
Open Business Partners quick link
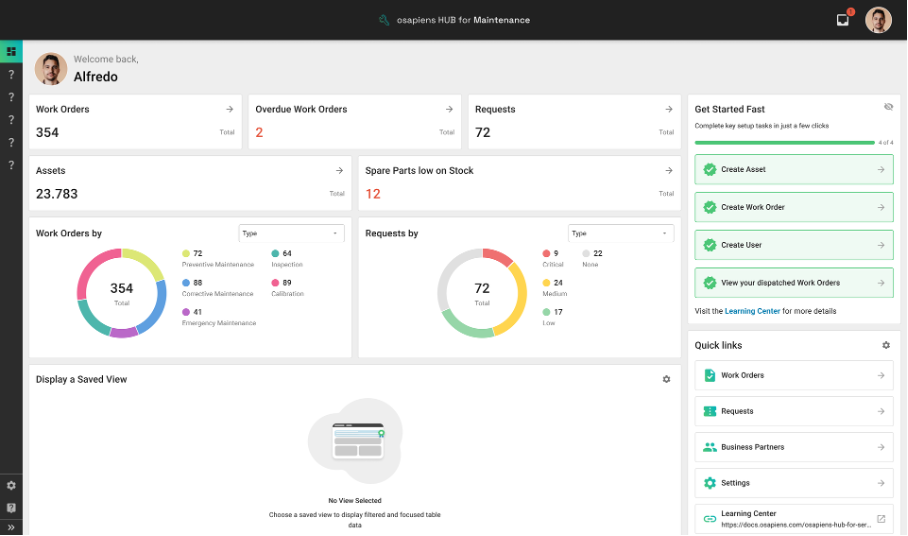coord(794,447)
